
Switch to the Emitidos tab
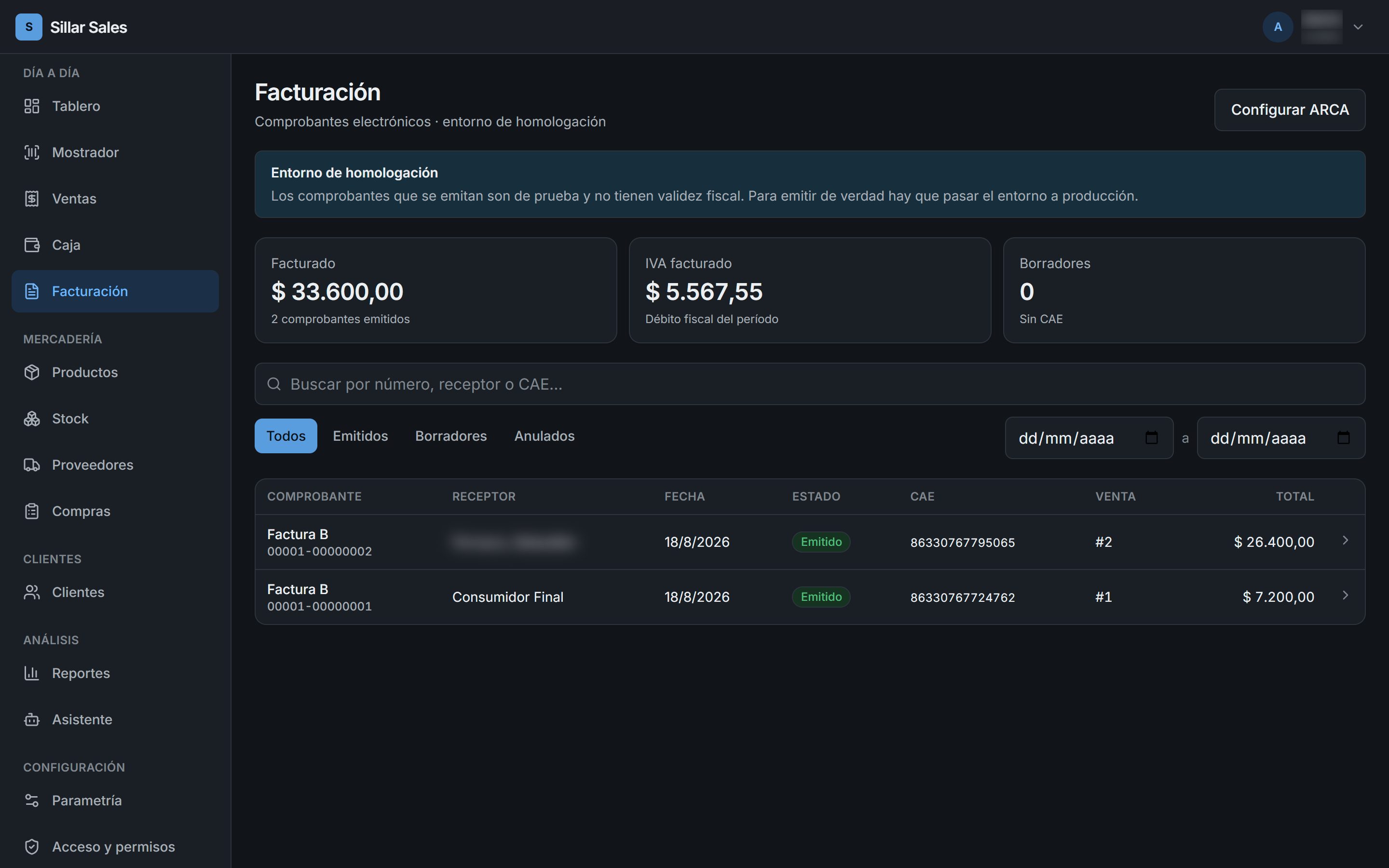tap(360, 436)
